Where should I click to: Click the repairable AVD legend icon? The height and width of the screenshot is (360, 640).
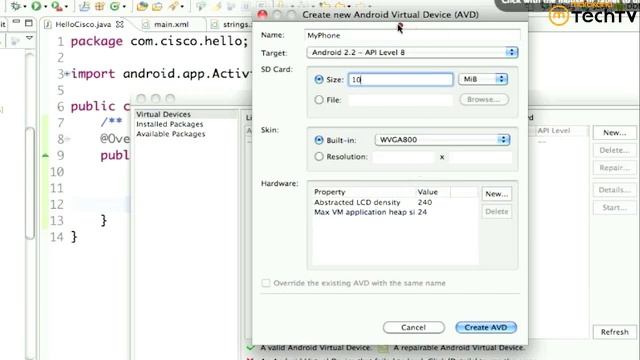[x=382, y=348]
